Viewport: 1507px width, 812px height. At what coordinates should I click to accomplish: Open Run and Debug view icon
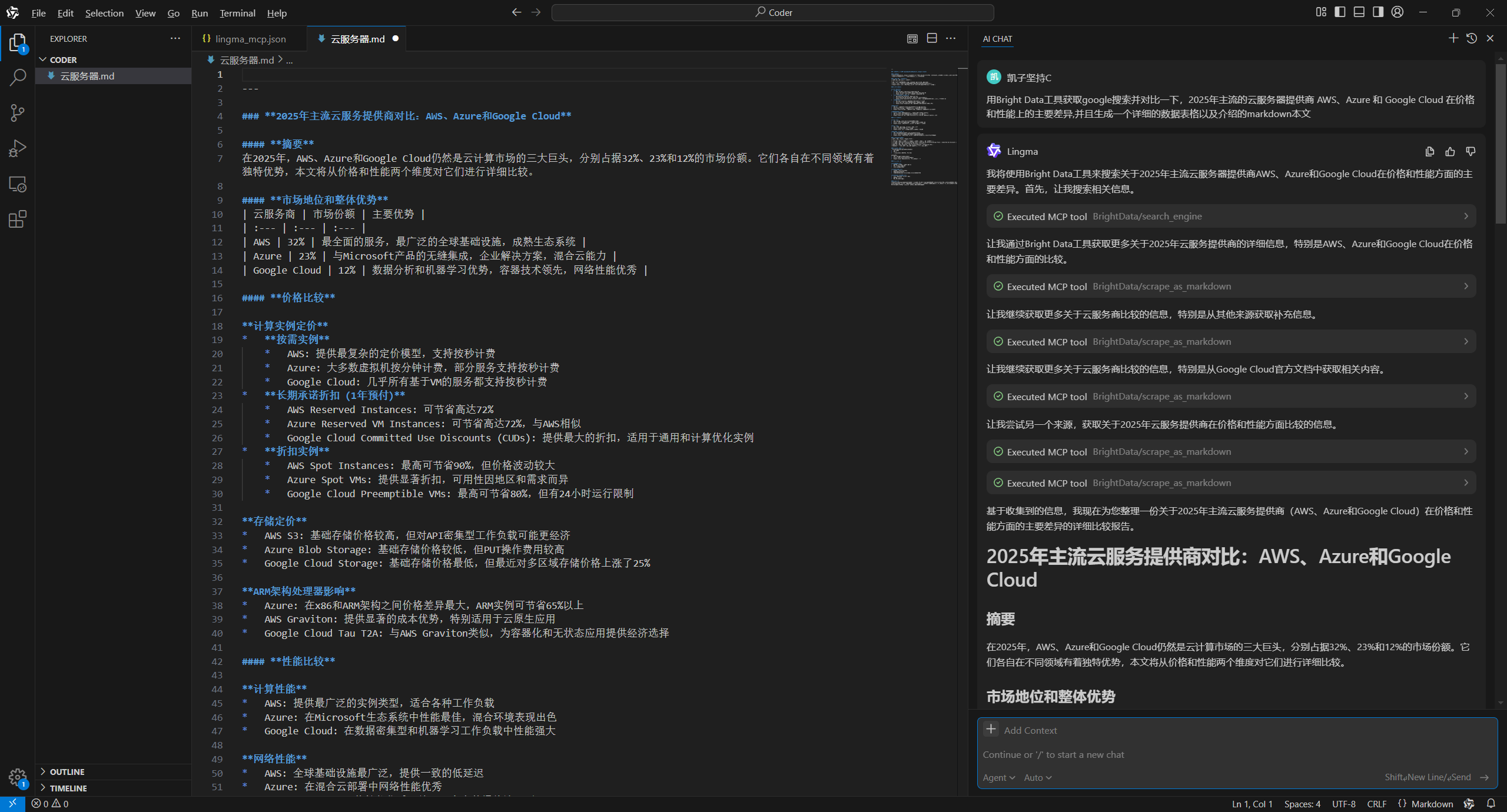pyautogui.click(x=18, y=148)
